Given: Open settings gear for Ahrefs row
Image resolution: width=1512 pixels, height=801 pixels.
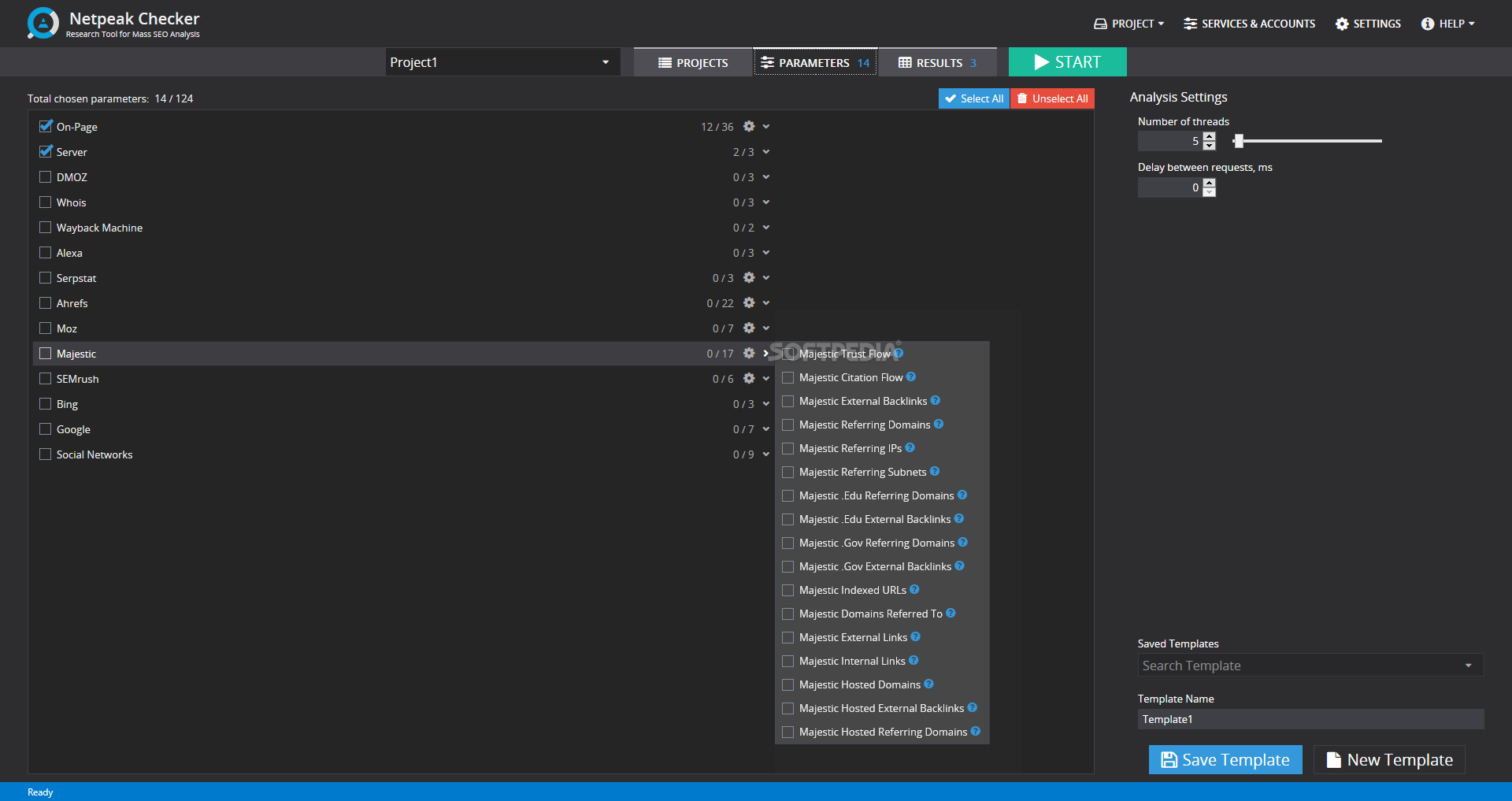Looking at the screenshot, I should pos(749,302).
